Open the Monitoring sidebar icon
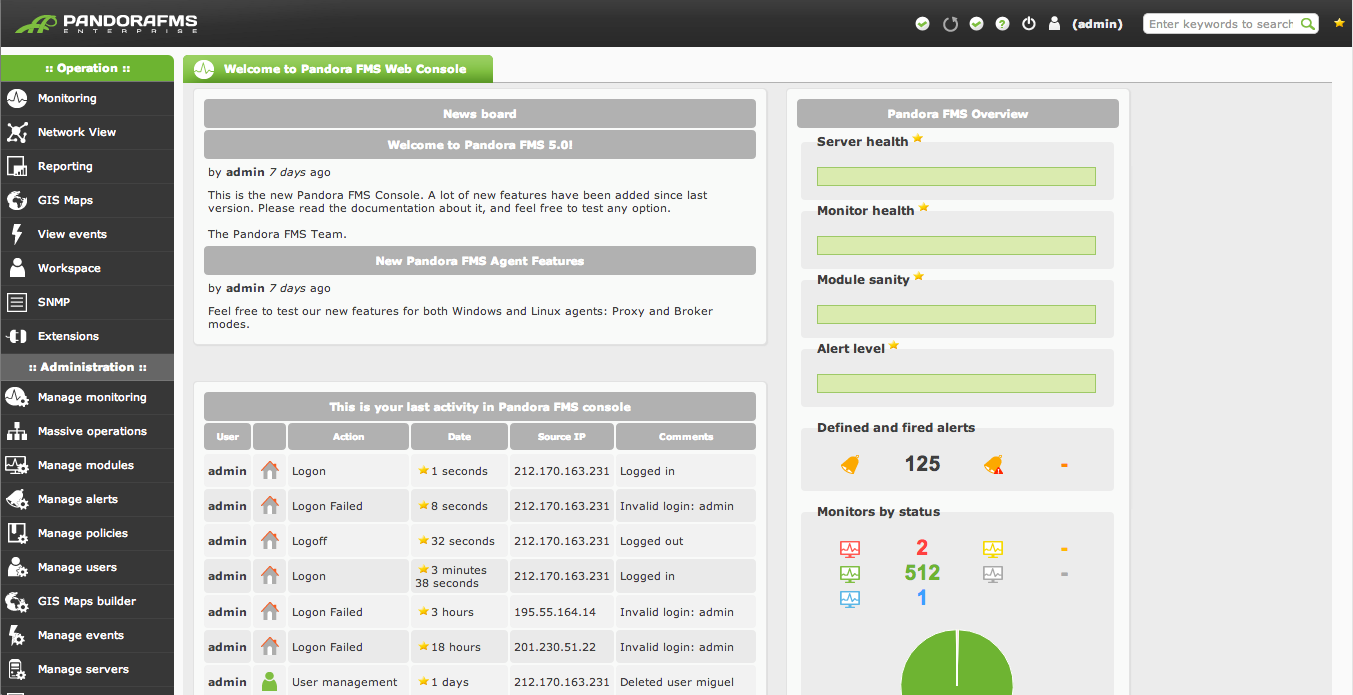 17,98
